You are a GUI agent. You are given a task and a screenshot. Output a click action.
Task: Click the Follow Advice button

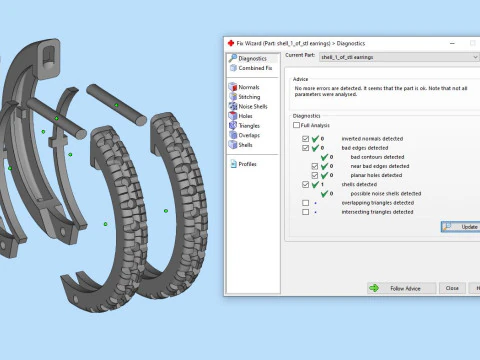point(402,288)
